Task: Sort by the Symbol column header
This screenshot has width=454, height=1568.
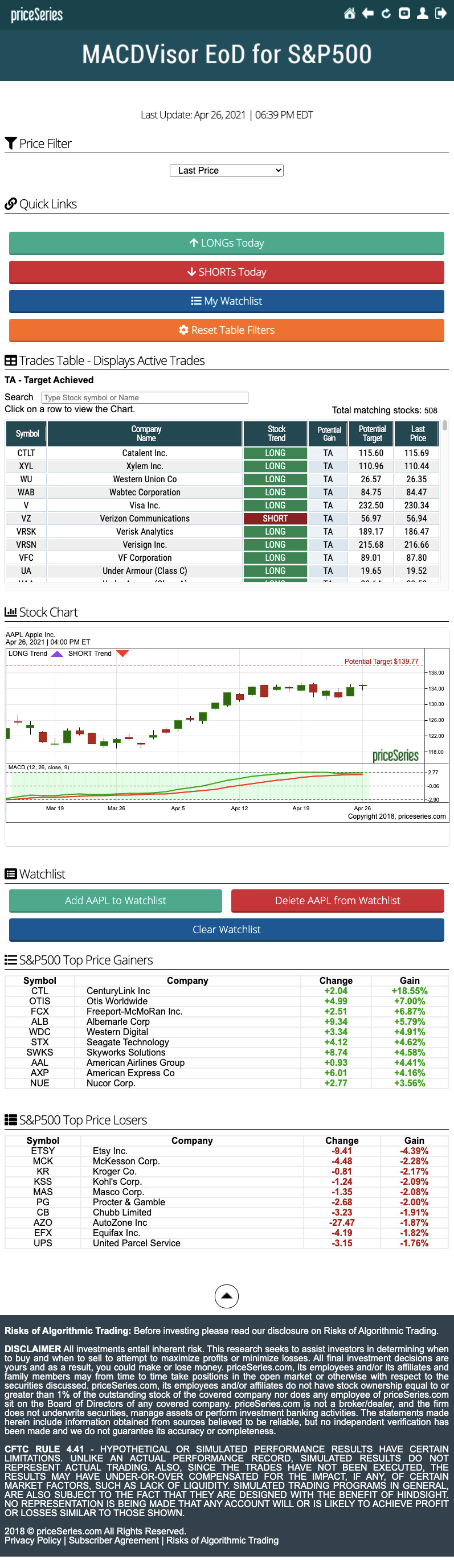Action: click(x=27, y=433)
